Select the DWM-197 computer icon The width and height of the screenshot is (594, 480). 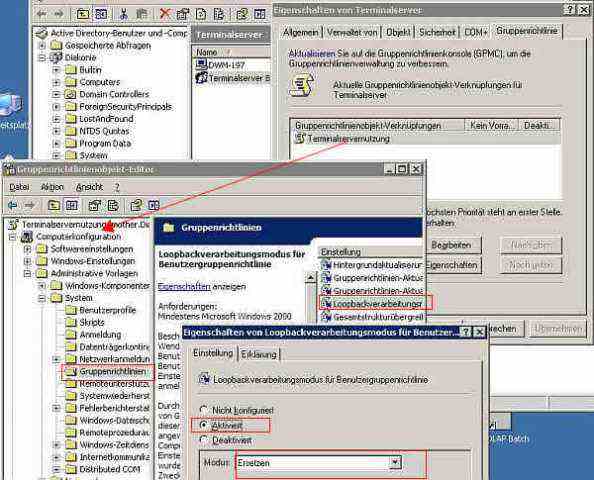click(x=201, y=65)
